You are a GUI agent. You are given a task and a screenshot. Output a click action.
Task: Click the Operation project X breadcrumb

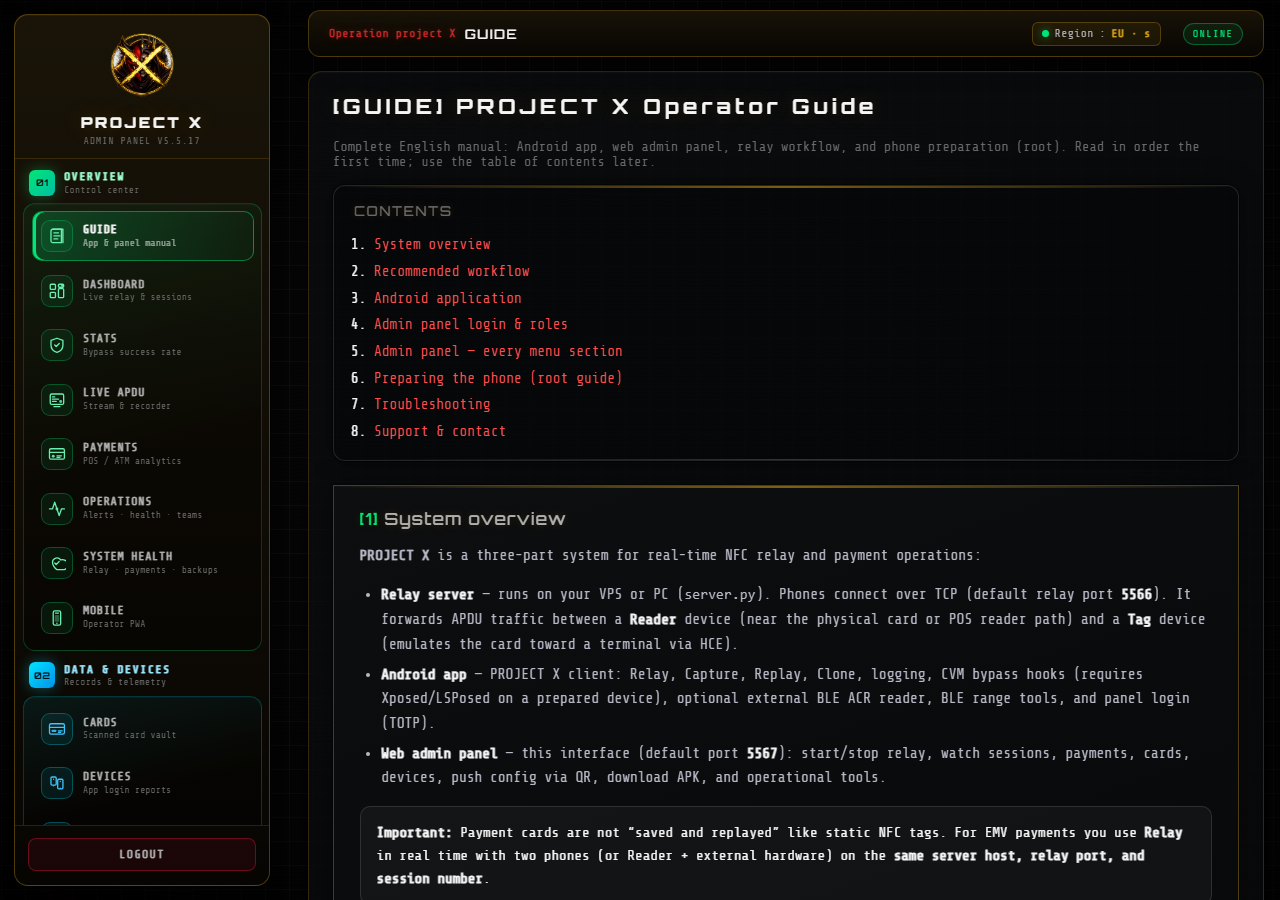[x=392, y=34]
